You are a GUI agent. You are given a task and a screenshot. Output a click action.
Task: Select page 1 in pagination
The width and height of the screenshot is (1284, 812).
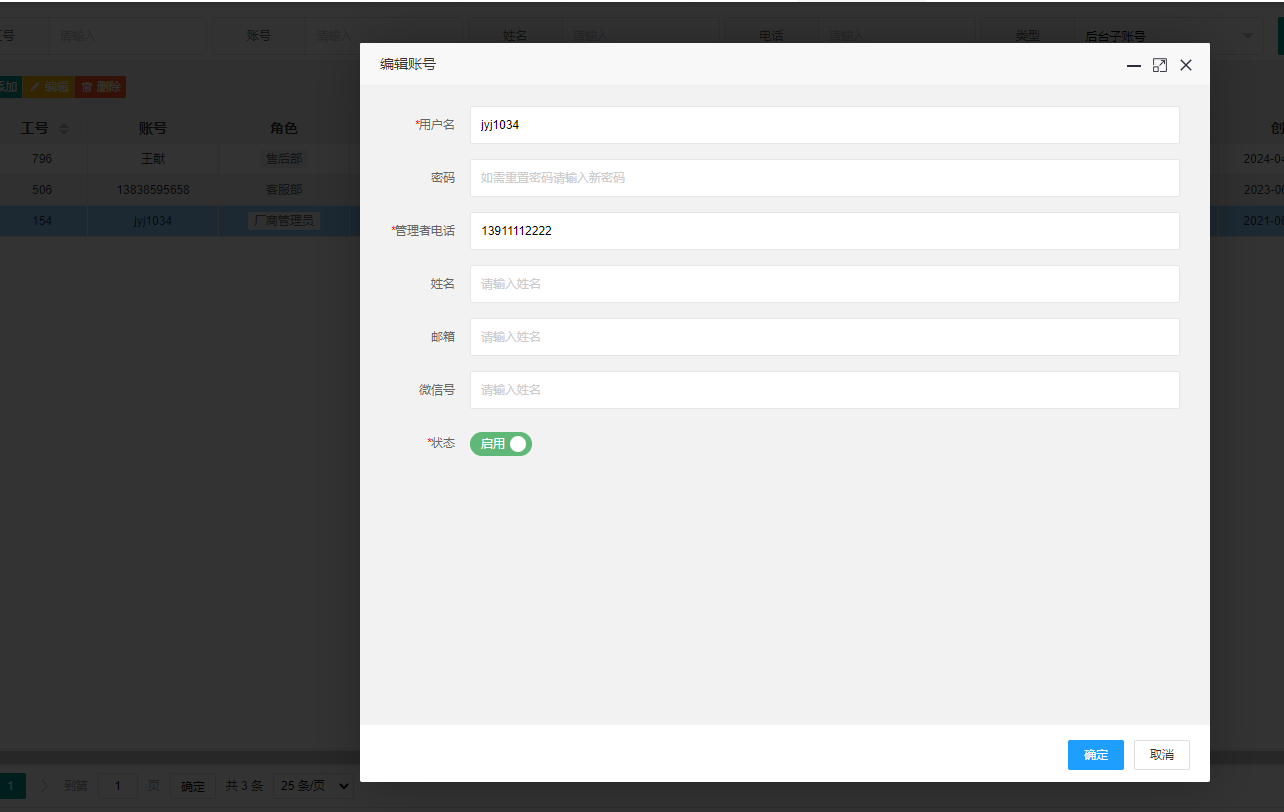tap(12, 786)
